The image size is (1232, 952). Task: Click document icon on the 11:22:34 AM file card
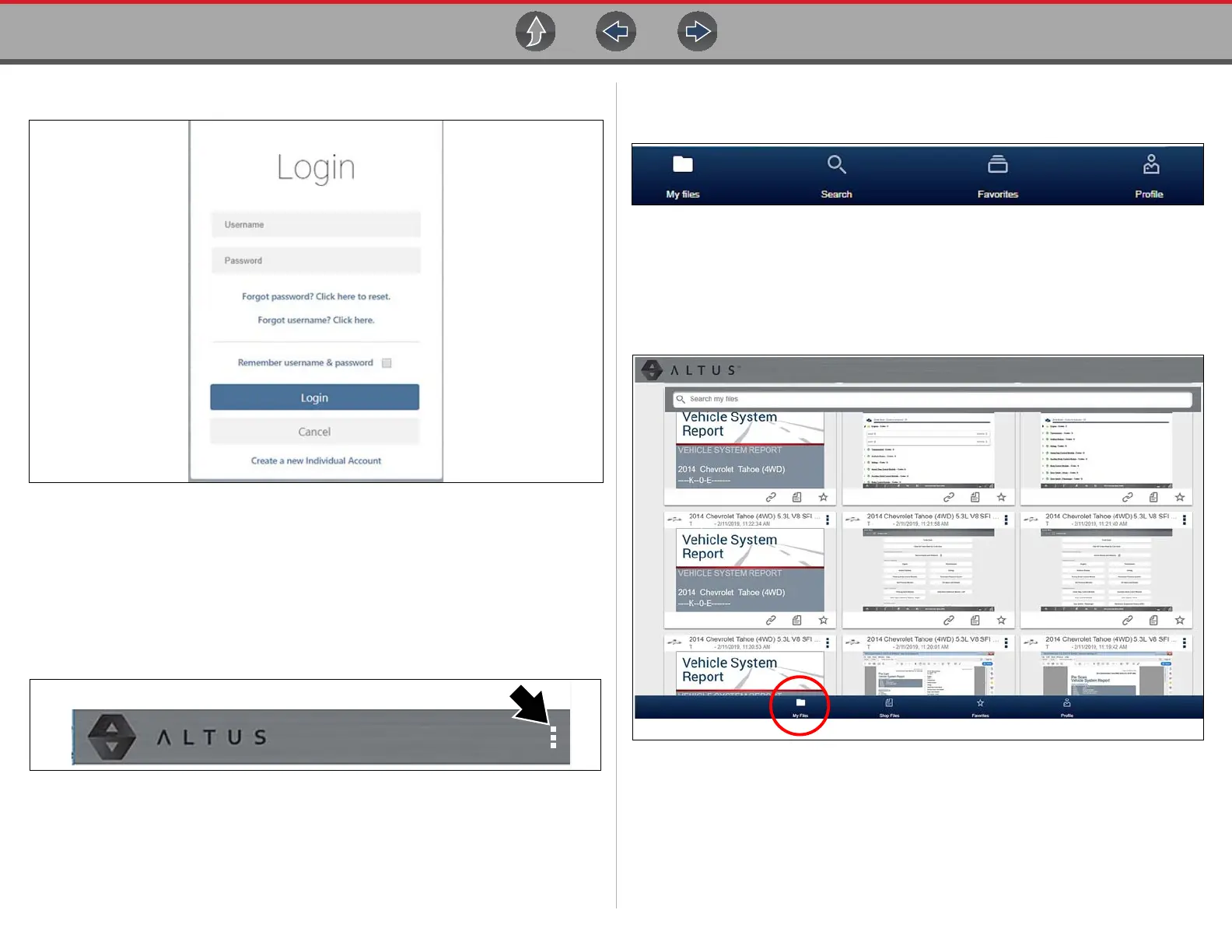tap(796, 620)
